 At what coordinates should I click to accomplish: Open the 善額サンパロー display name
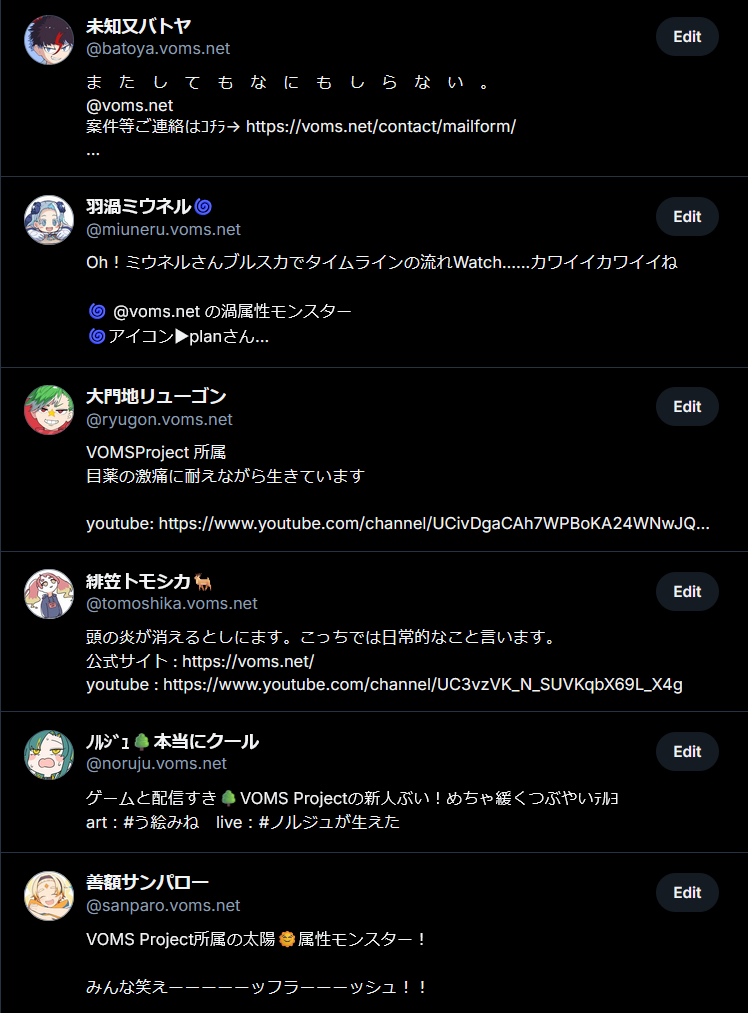[147, 882]
